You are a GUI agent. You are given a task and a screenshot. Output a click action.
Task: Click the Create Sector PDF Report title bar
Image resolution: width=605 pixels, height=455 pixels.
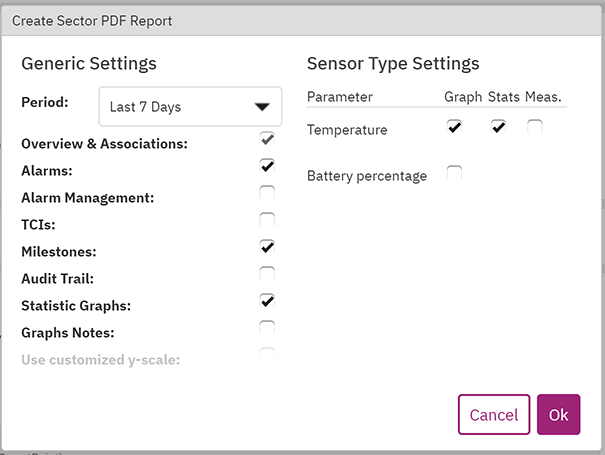(x=302, y=21)
